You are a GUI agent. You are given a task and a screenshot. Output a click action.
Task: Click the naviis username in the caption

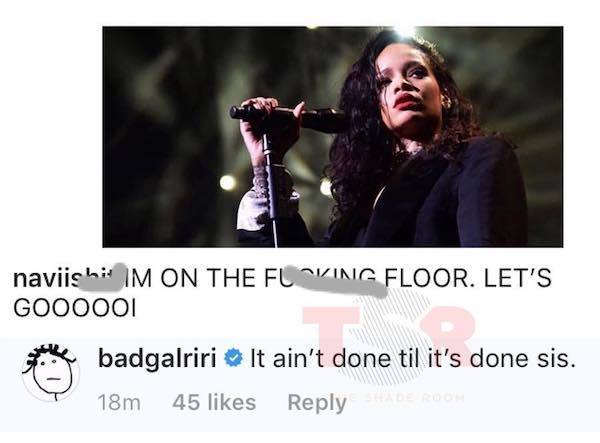[x=63, y=278]
